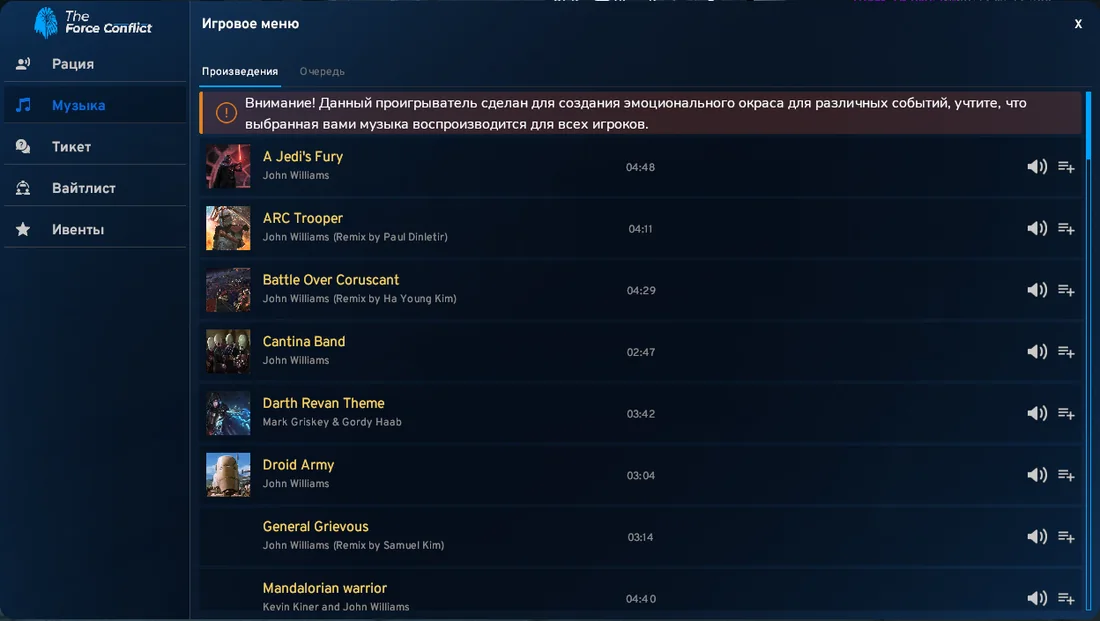Switch to the Очередь tab
This screenshot has width=1100, height=621.
(x=322, y=72)
